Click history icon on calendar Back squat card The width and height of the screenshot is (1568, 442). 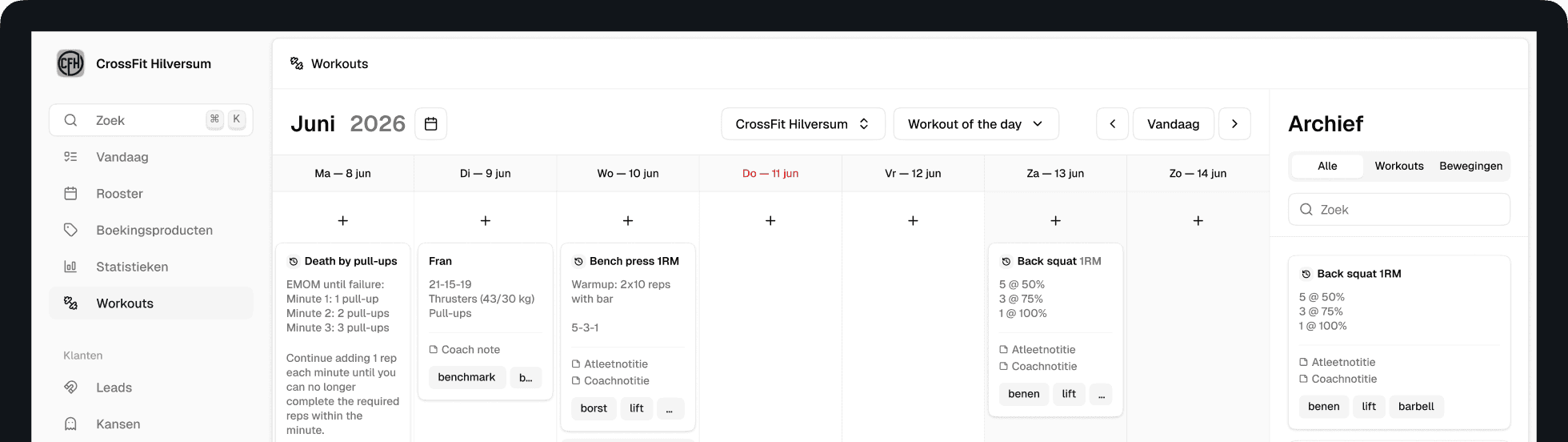point(1006,261)
